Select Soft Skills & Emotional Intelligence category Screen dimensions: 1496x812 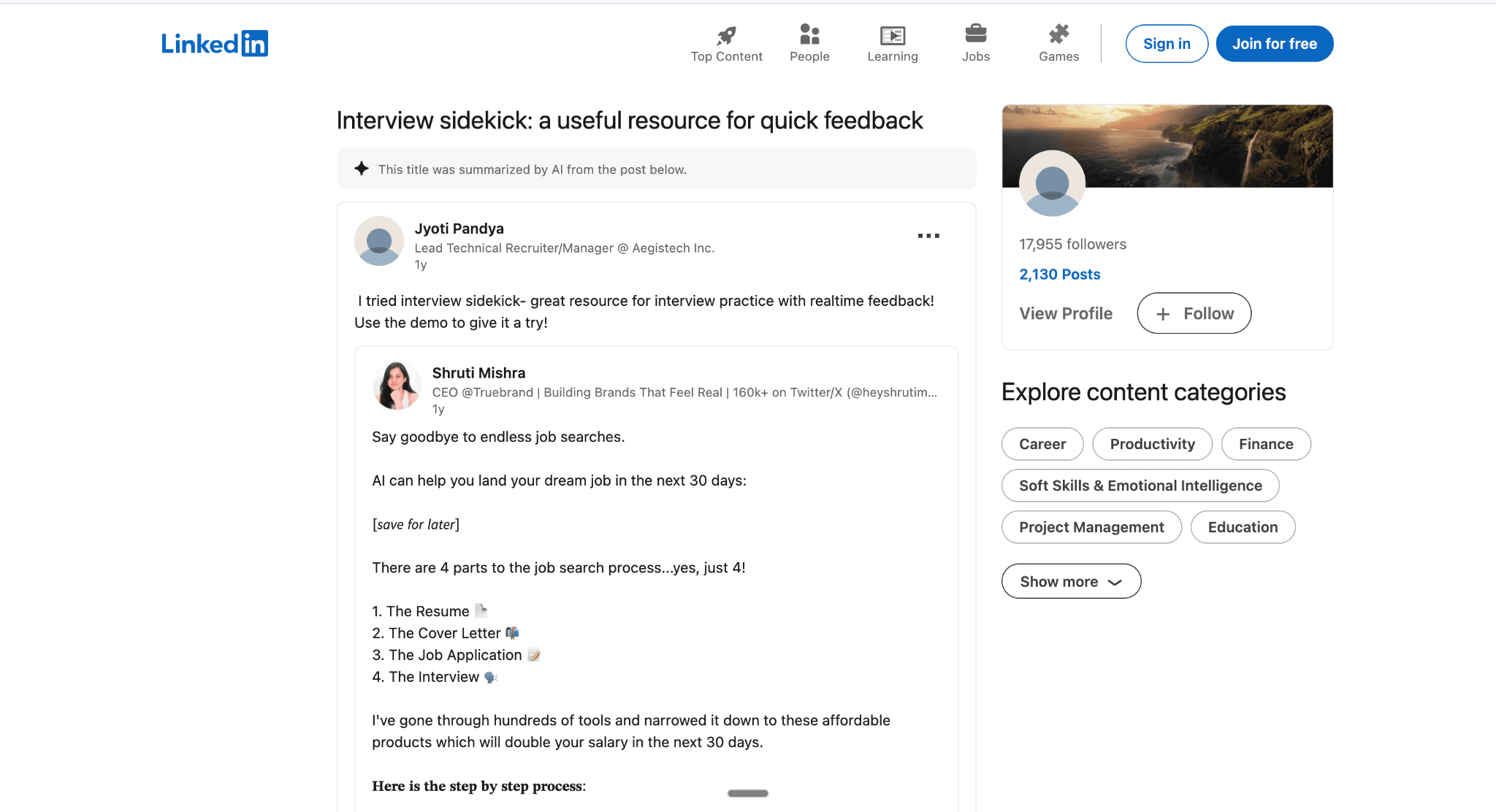click(x=1140, y=486)
